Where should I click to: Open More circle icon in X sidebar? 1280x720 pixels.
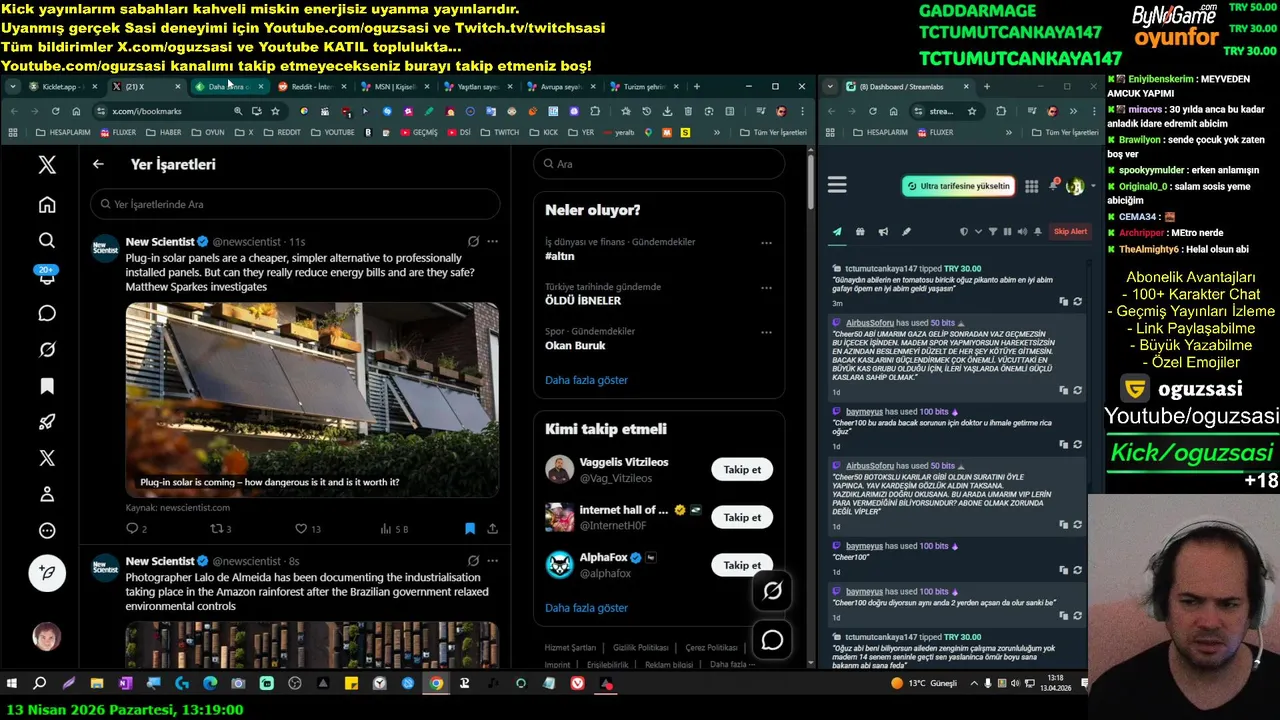point(47,531)
